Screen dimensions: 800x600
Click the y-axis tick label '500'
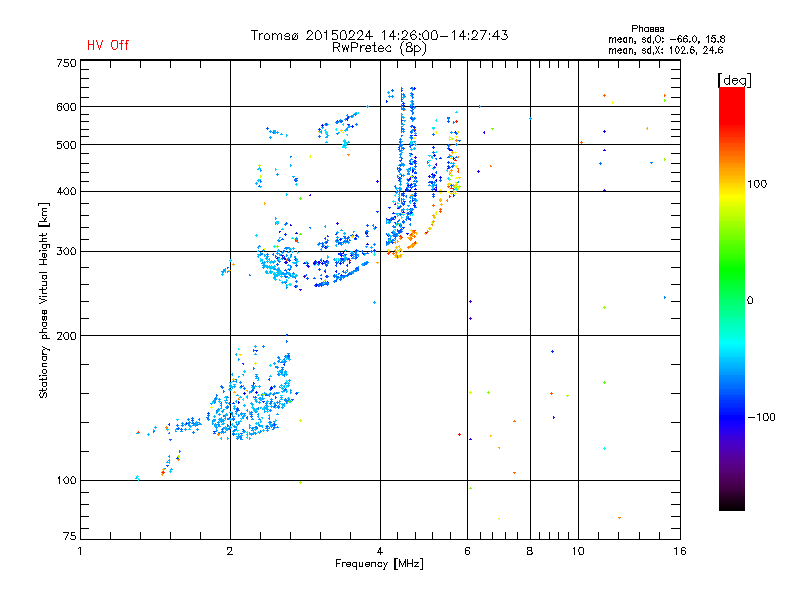[67, 145]
